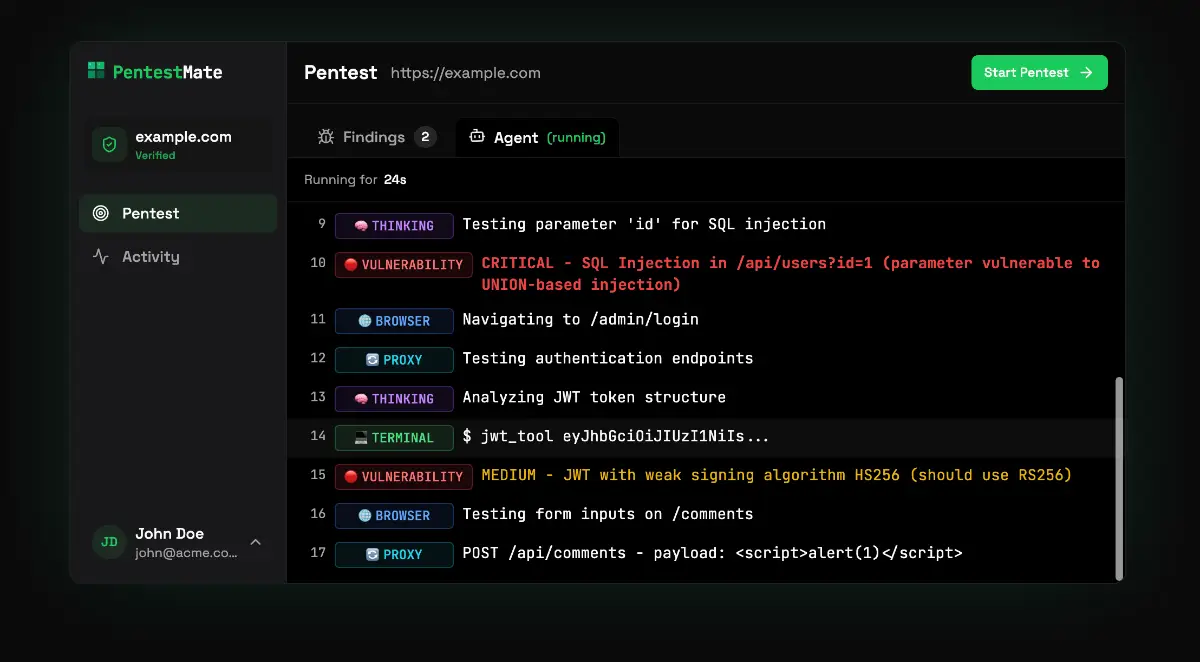Click the Pentest target icon in sidebar

click(x=100, y=213)
